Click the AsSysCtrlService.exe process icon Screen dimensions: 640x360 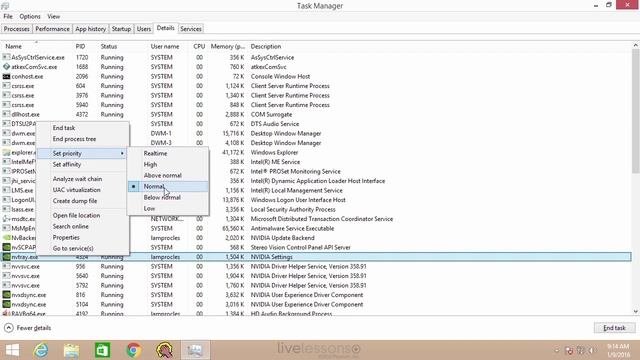pyautogui.click(x=6, y=57)
